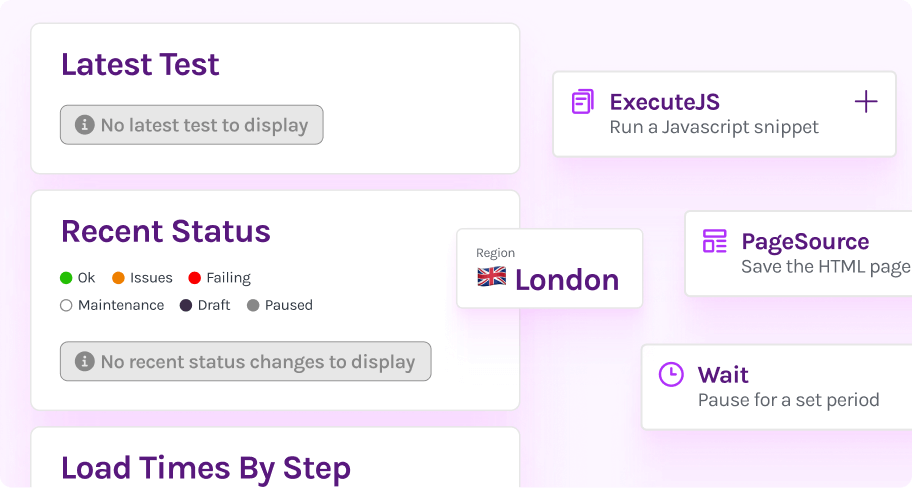
Task: Toggle the gray Paused status legend
Action: point(253,305)
